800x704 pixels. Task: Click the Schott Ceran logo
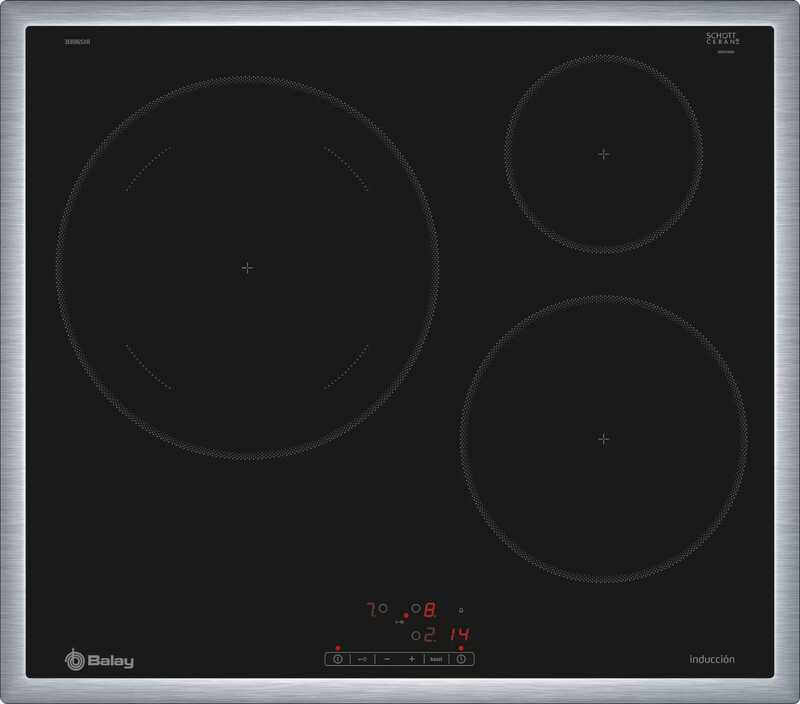tap(722, 39)
